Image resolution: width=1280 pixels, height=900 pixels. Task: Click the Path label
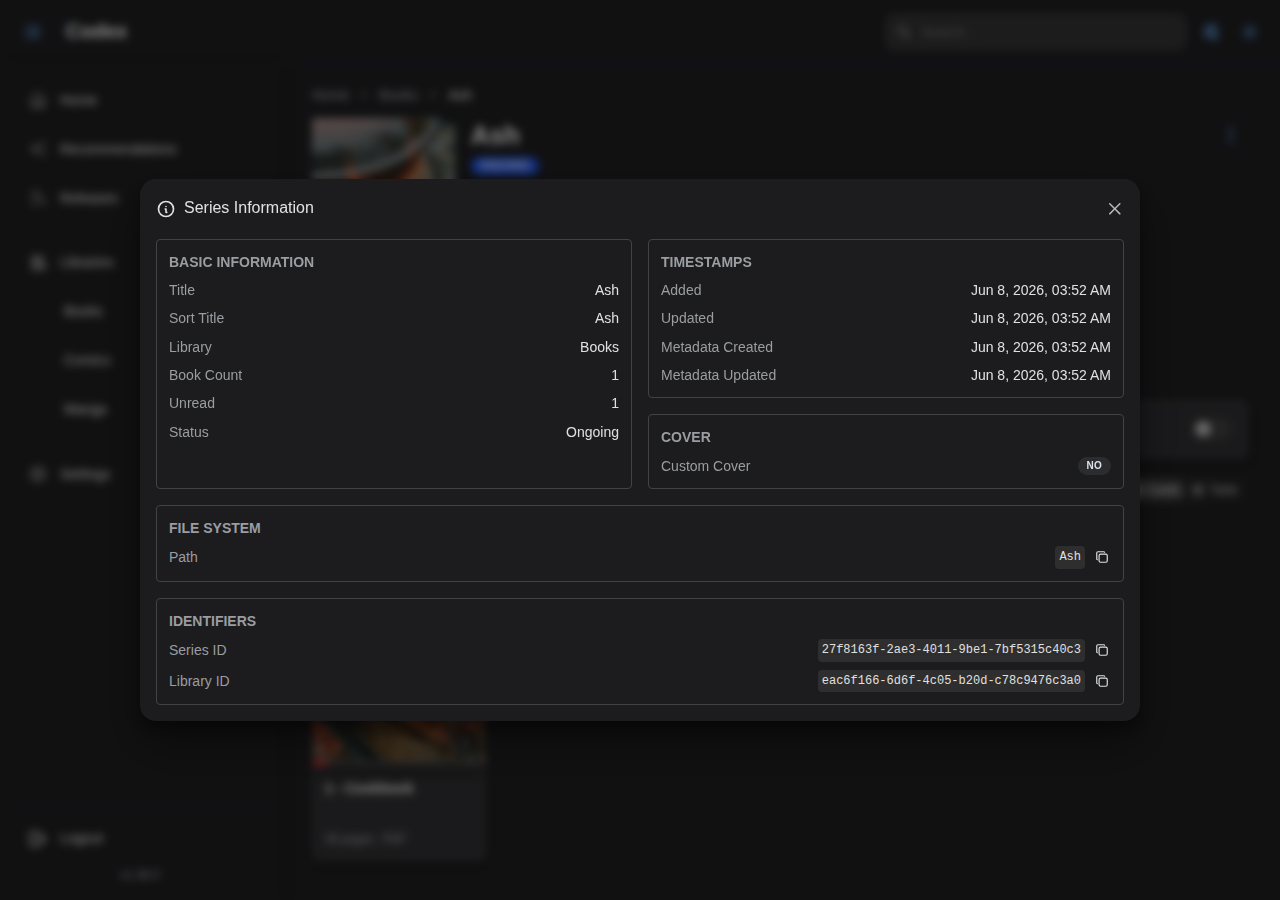pos(183,557)
